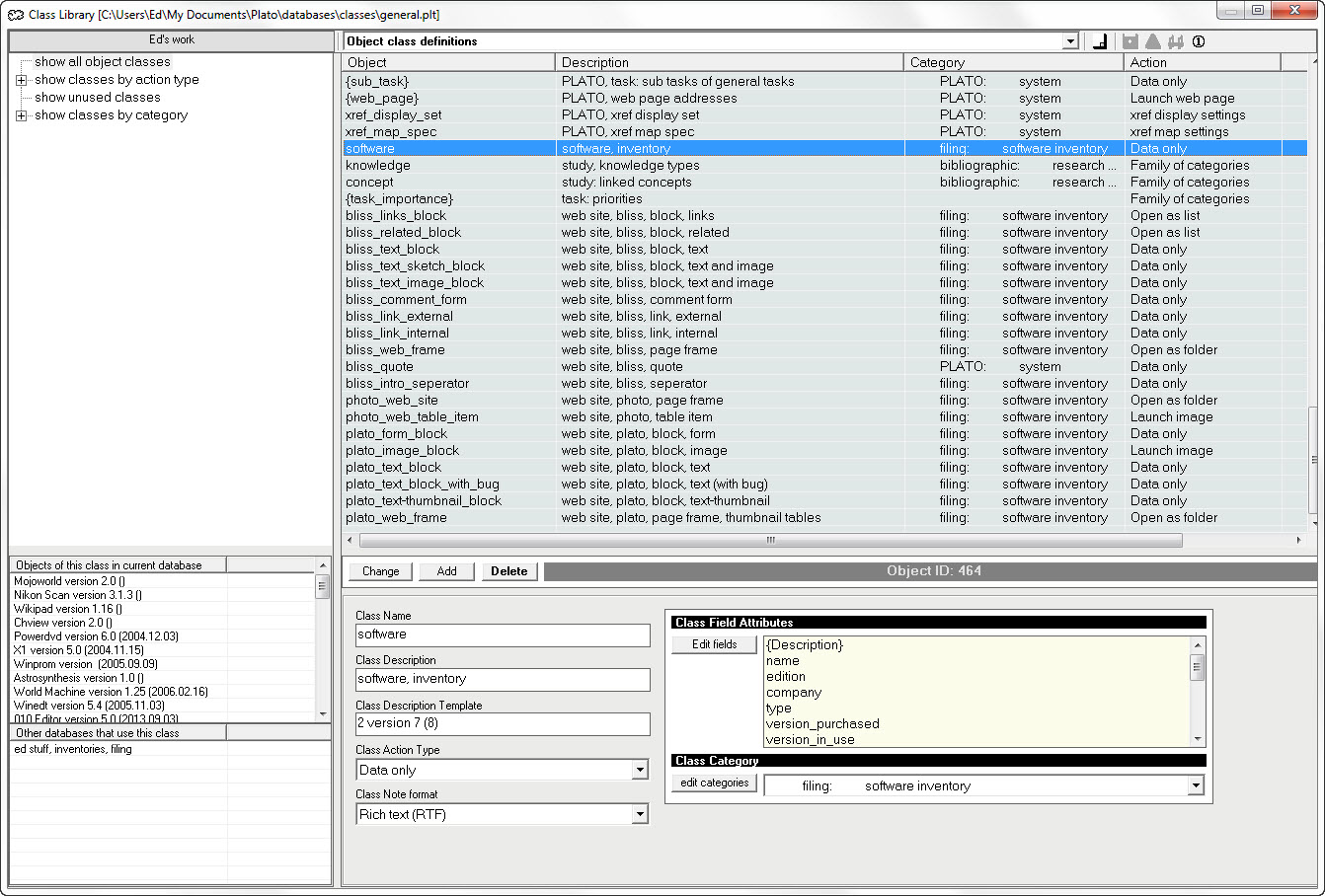Click the edit categories button
Image resolution: width=1325 pixels, height=896 pixels.
[x=714, y=783]
